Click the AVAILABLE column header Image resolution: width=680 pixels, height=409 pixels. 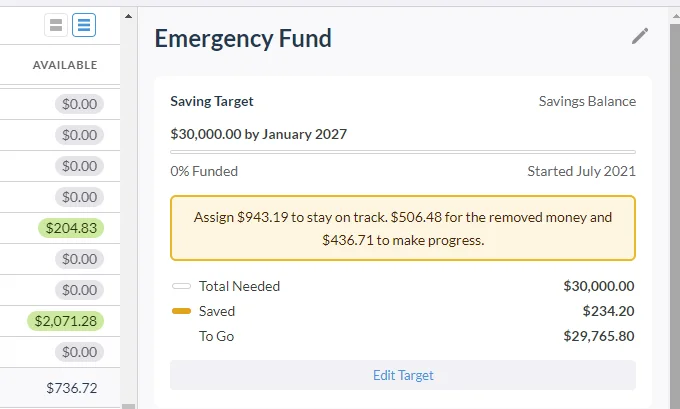[x=65, y=65]
